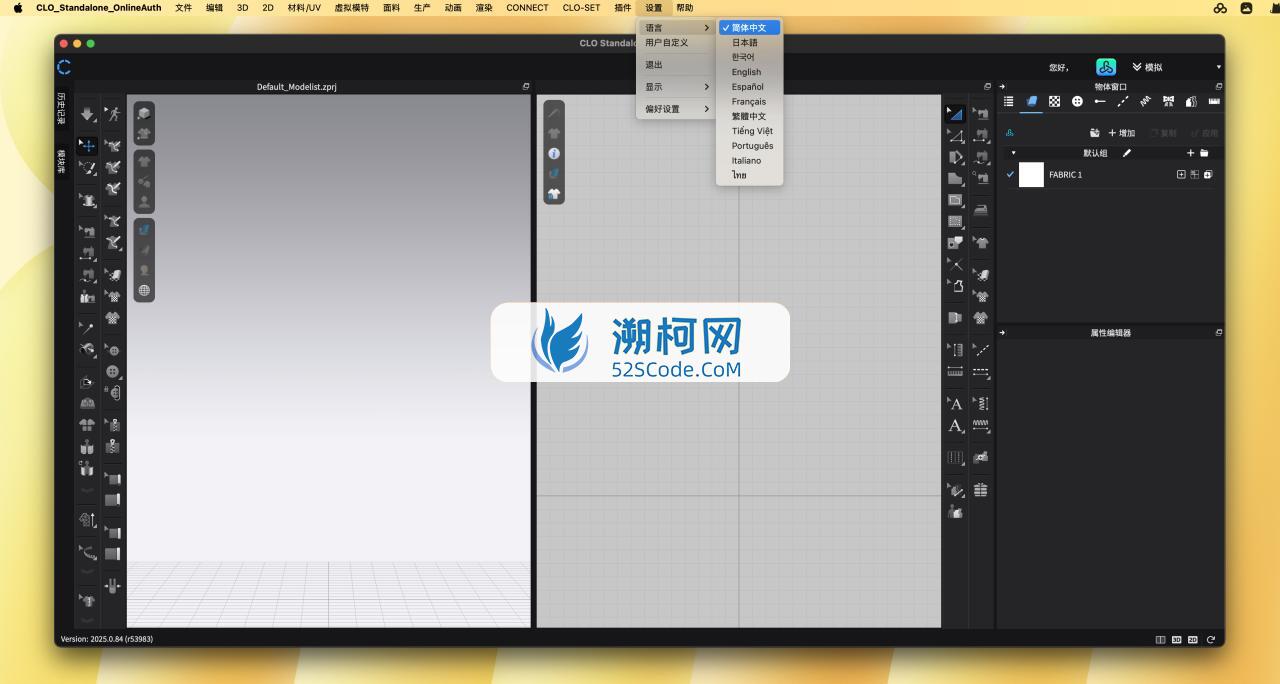
Task: Open the Apple menu
Action: click(x=17, y=8)
